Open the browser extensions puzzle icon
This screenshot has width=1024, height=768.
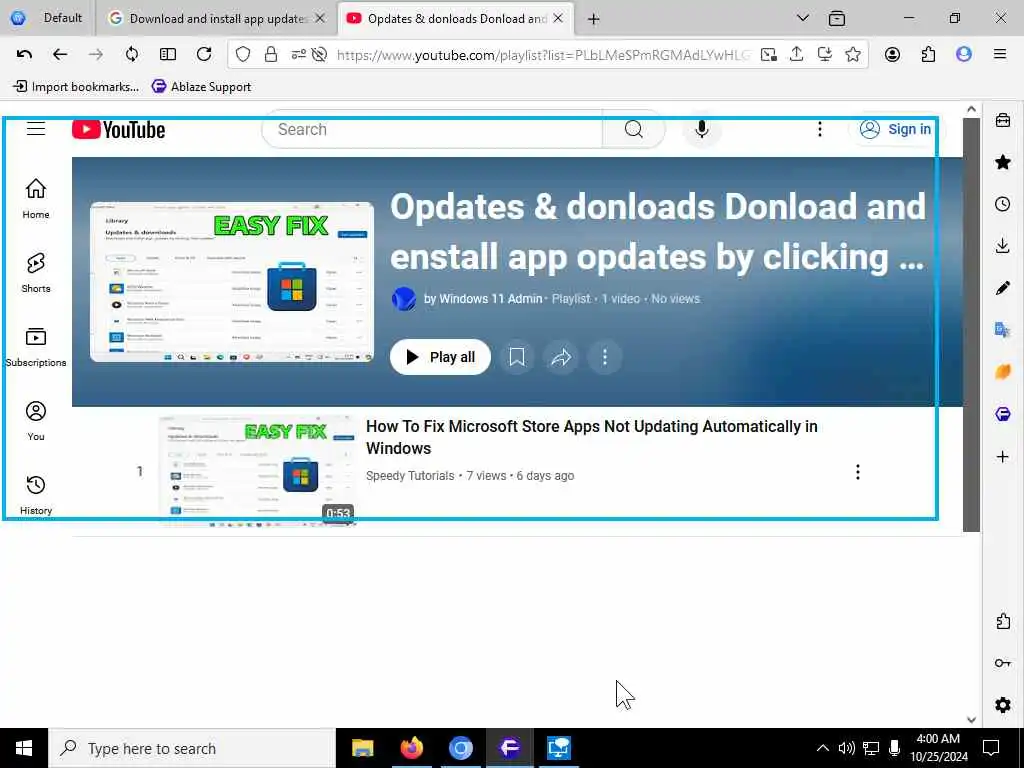928,54
